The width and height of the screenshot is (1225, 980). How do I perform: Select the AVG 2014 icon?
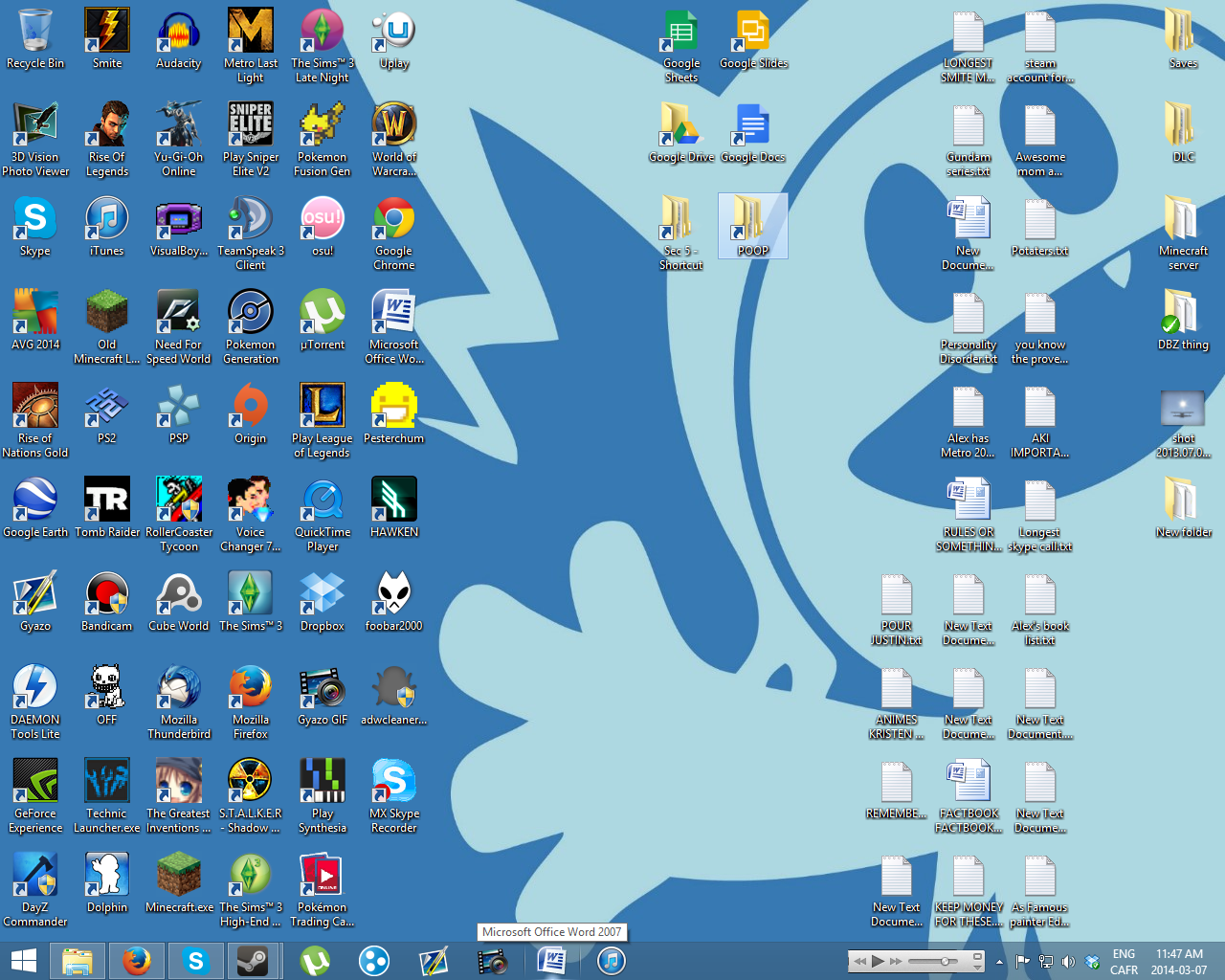[35, 321]
